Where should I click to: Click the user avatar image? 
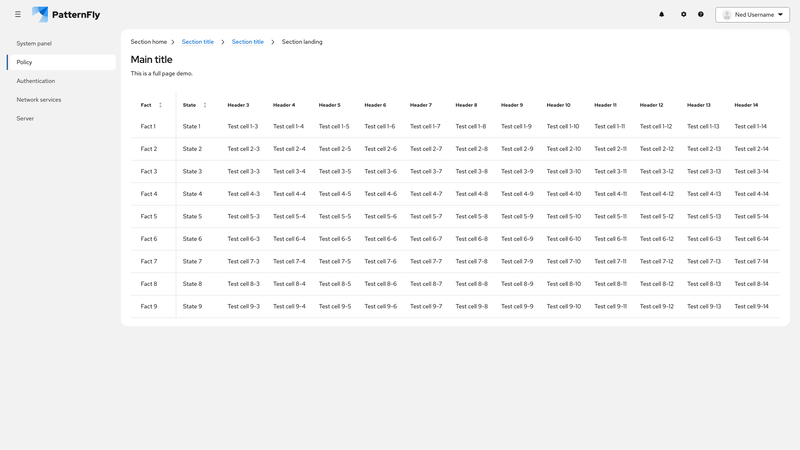pyautogui.click(x=727, y=15)
